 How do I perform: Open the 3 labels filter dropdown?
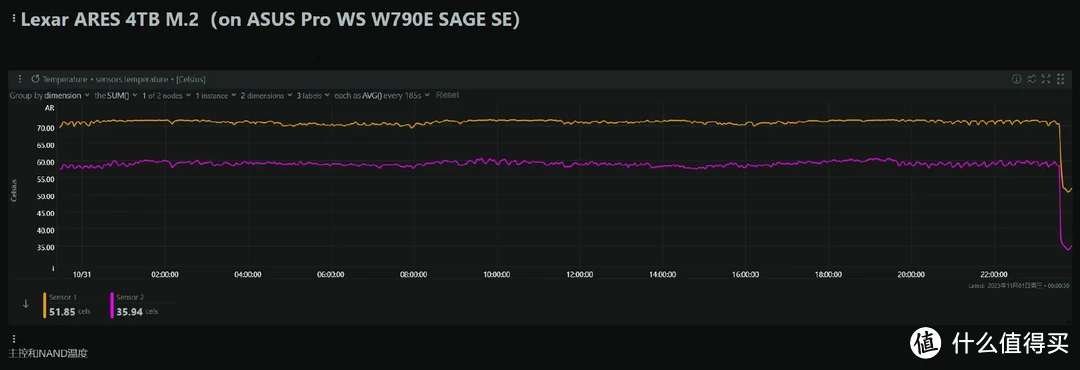coord(313,95)
